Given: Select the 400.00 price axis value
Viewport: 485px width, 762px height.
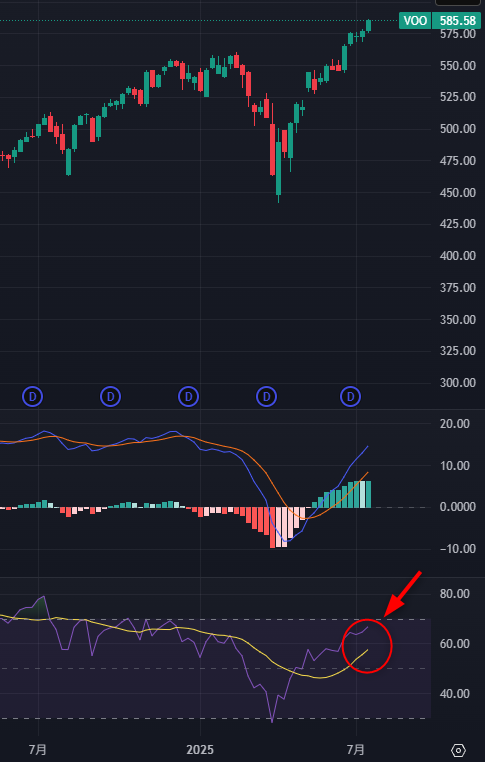Looking at the screenshot, I should pos(458,256).
